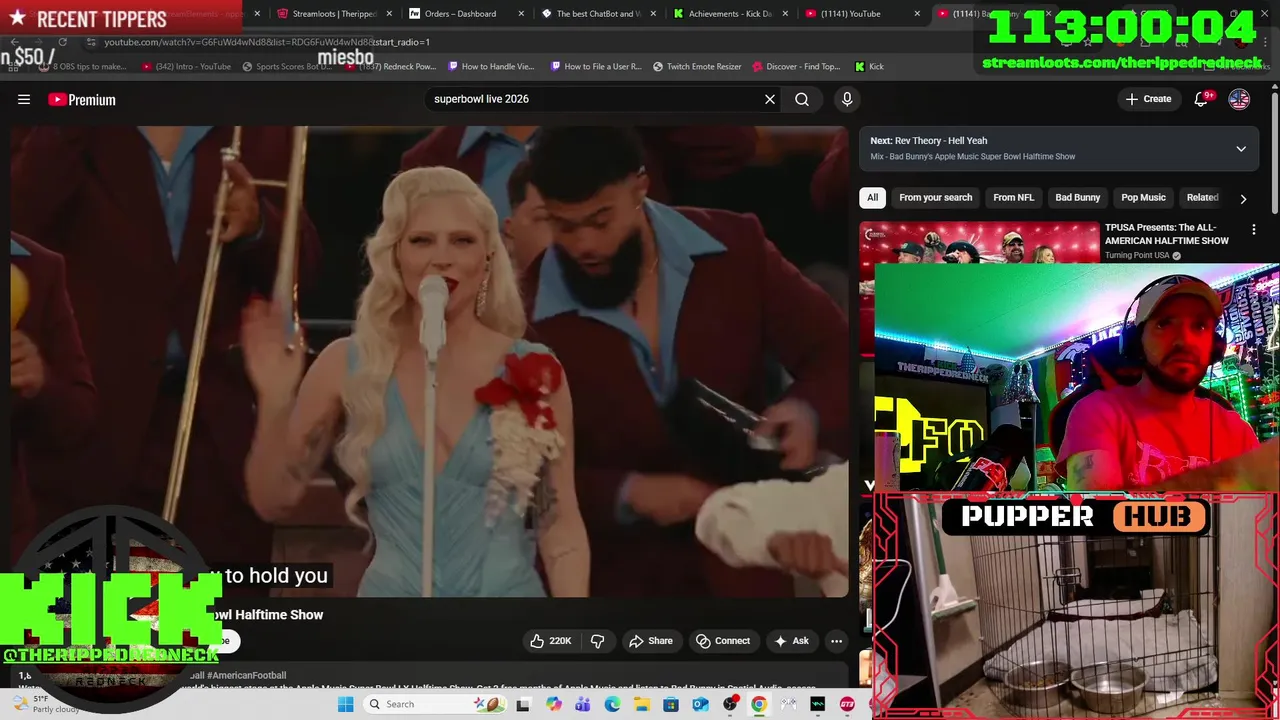Open the Windows Start menu

pyautogui.click(x=345, y=704)
